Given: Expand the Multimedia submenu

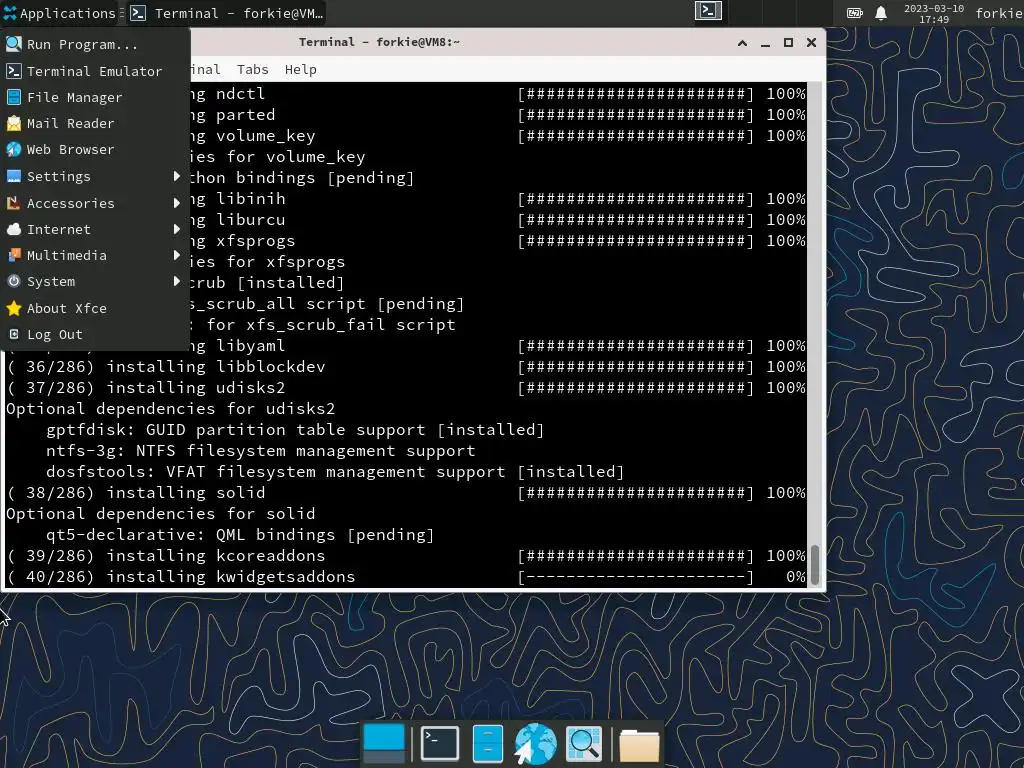Looking at the screenshot, I should tap(95, 255).
